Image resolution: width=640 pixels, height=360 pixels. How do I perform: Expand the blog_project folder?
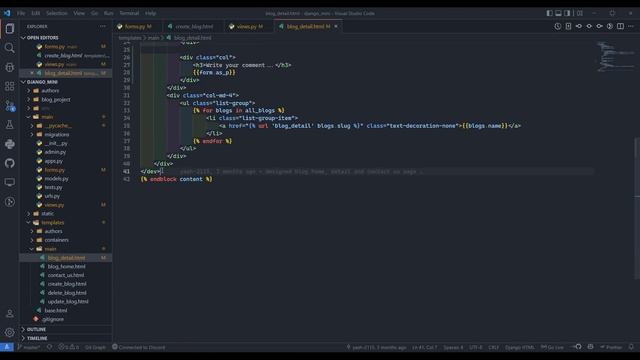(x=65, y=100)
